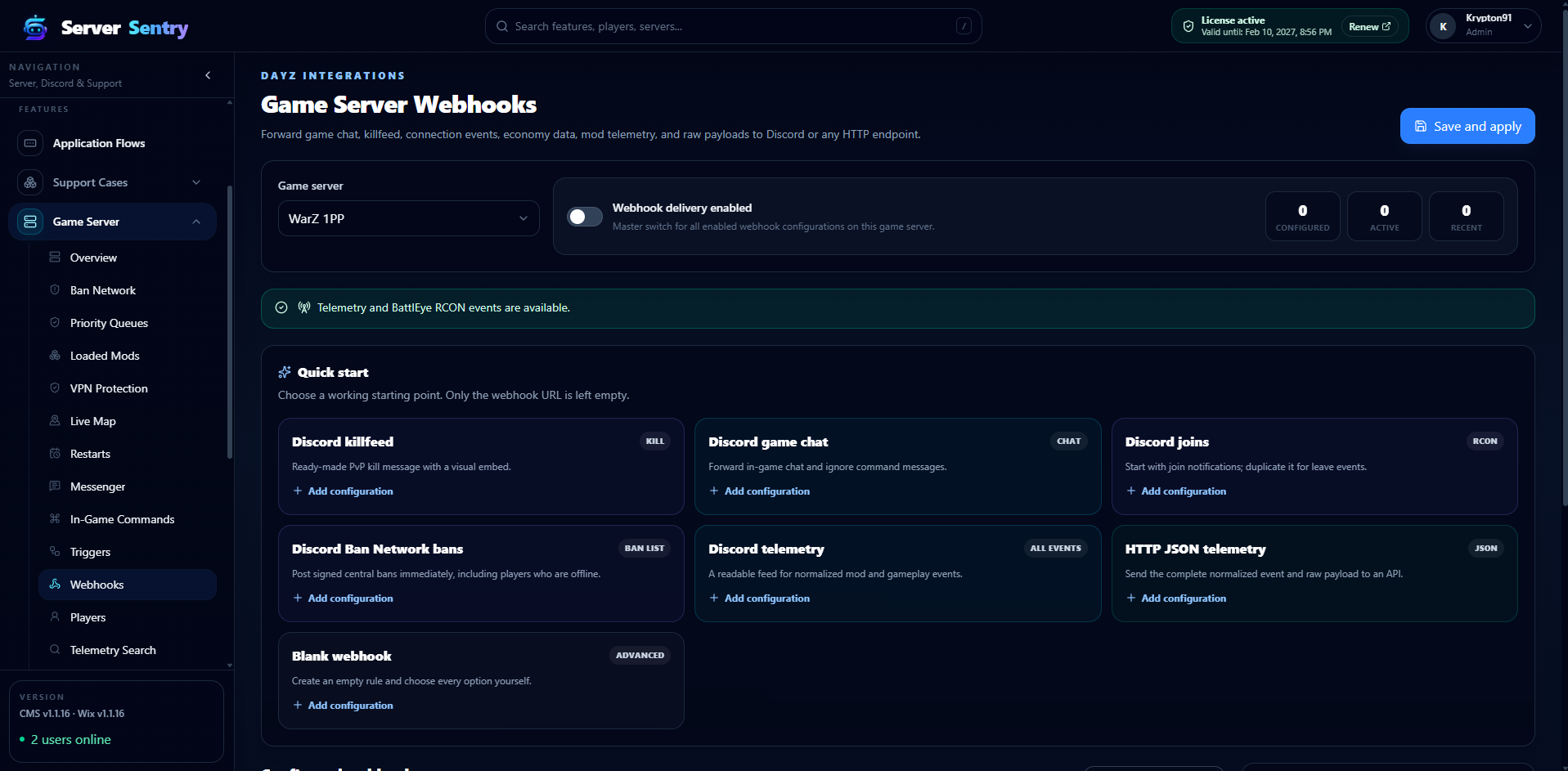
Task: Click the In-Game Commands icon
Action: point(55,519)
